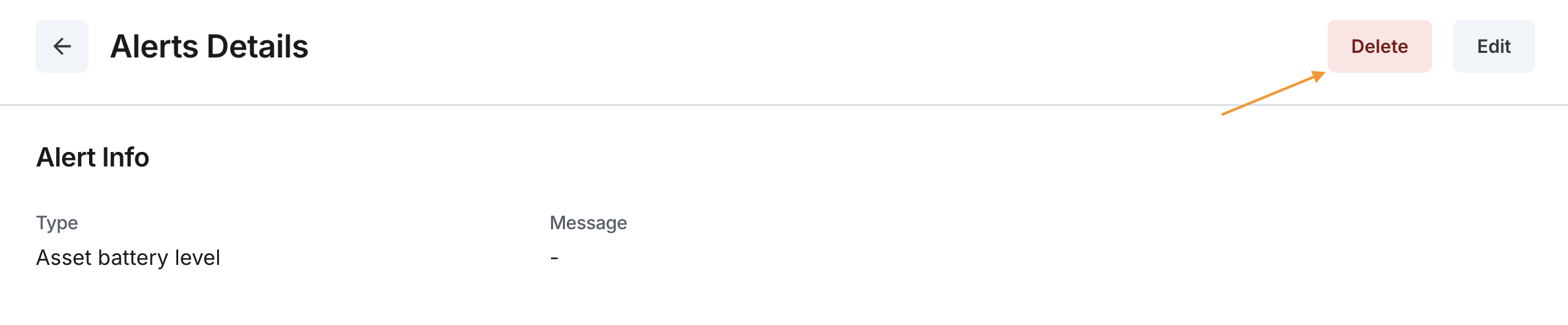Click the word level in the Type value
The image size is (1568, 325).
pos(197,258)
